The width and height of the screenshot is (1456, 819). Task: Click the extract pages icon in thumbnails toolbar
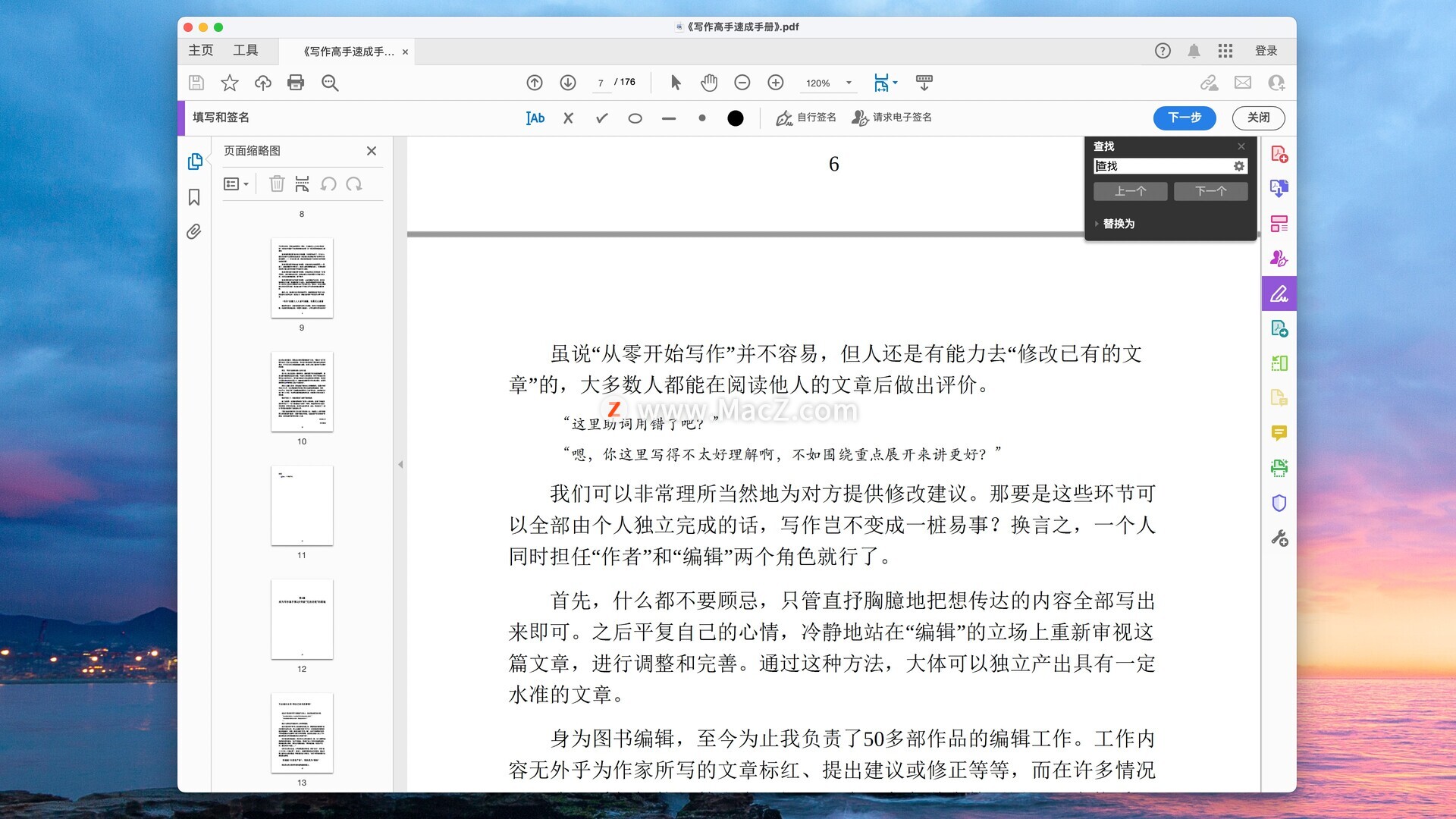[x=302, y=184]
